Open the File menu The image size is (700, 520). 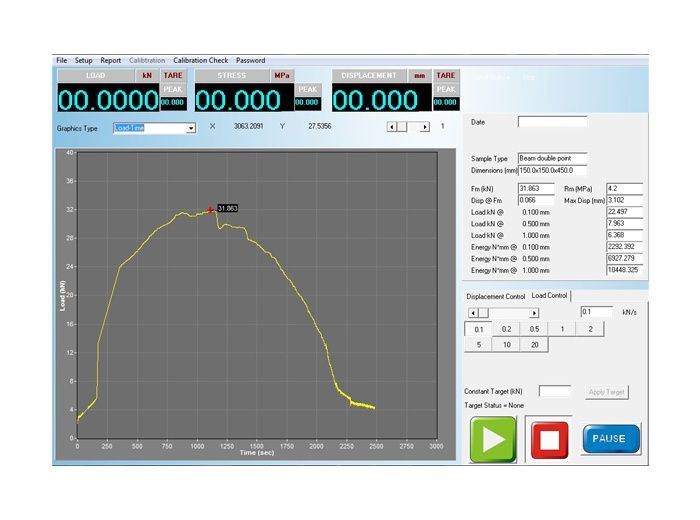[62, 60]
